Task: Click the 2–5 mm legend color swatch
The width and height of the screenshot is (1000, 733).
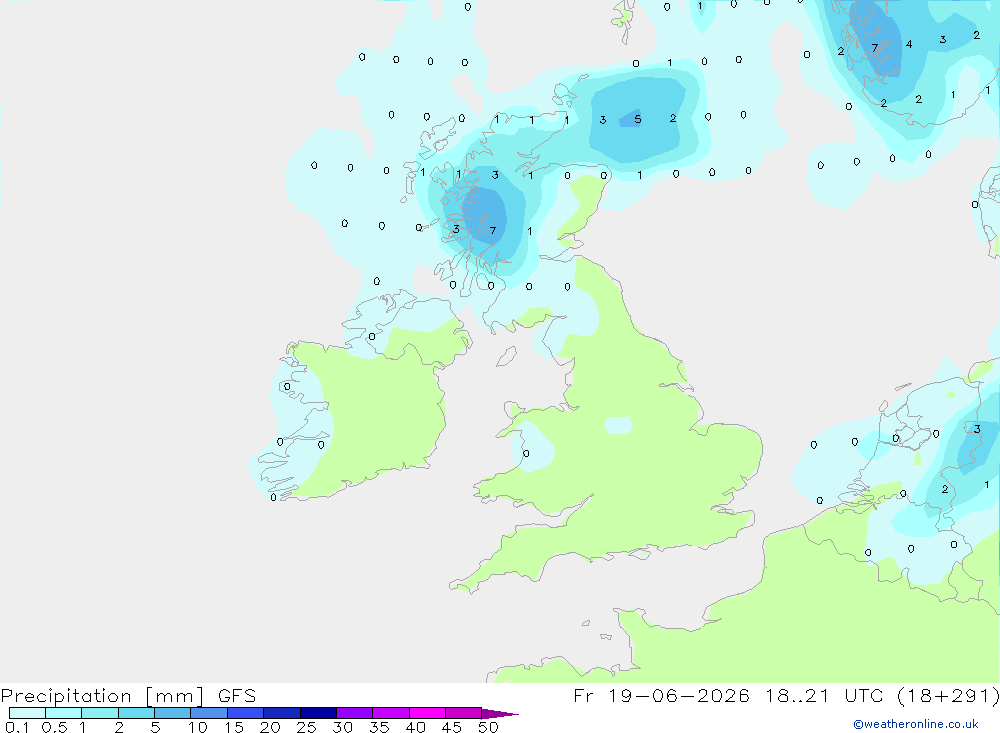Action: click(x=136, y=713)
